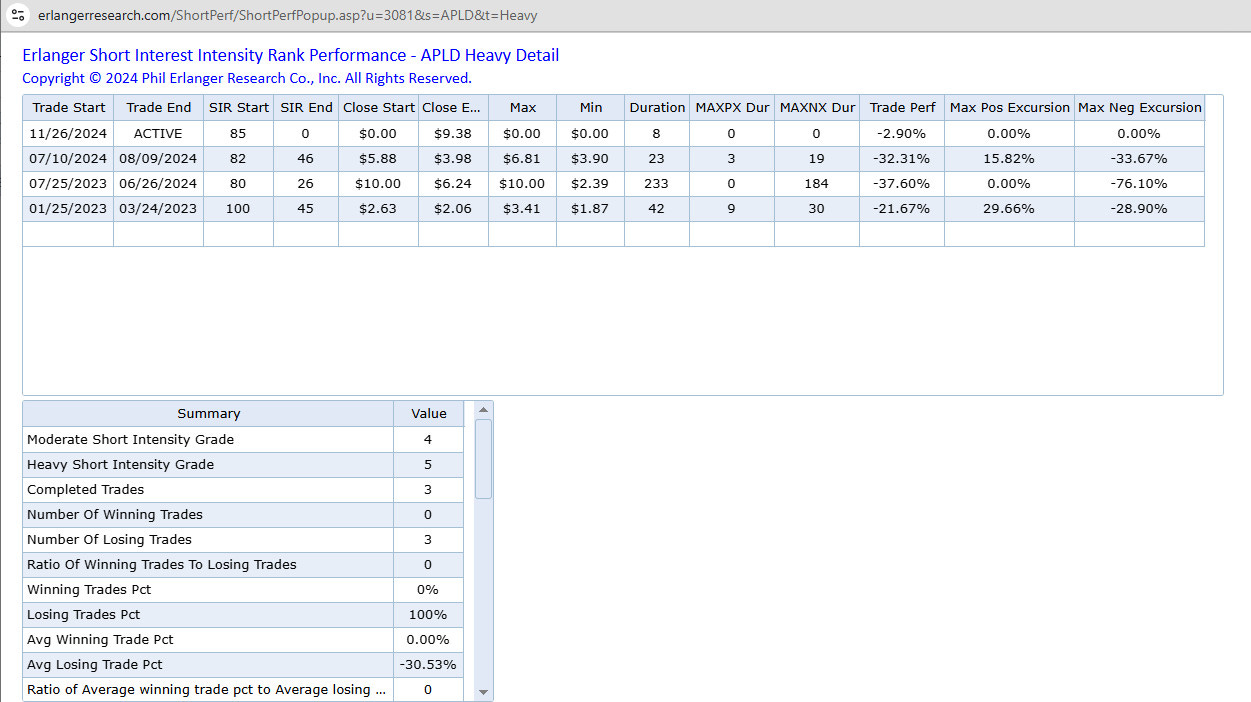Viewport: 1251px width, 702px height.
Task: Select the page title mentioning APLD Heavy Detail
Action: click(291, 56)
